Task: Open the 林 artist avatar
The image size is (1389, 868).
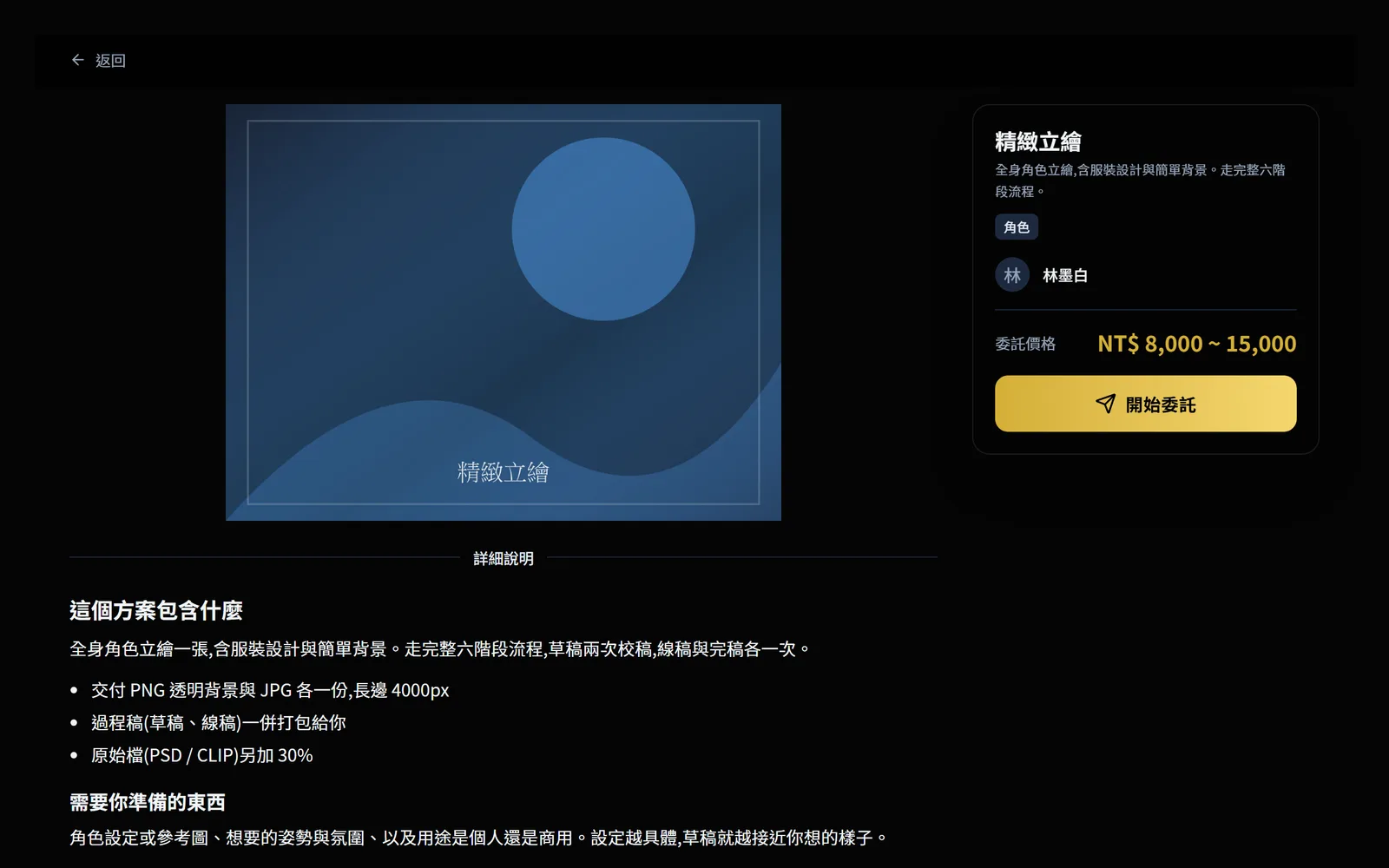Action: click(x=1012, y=275)
